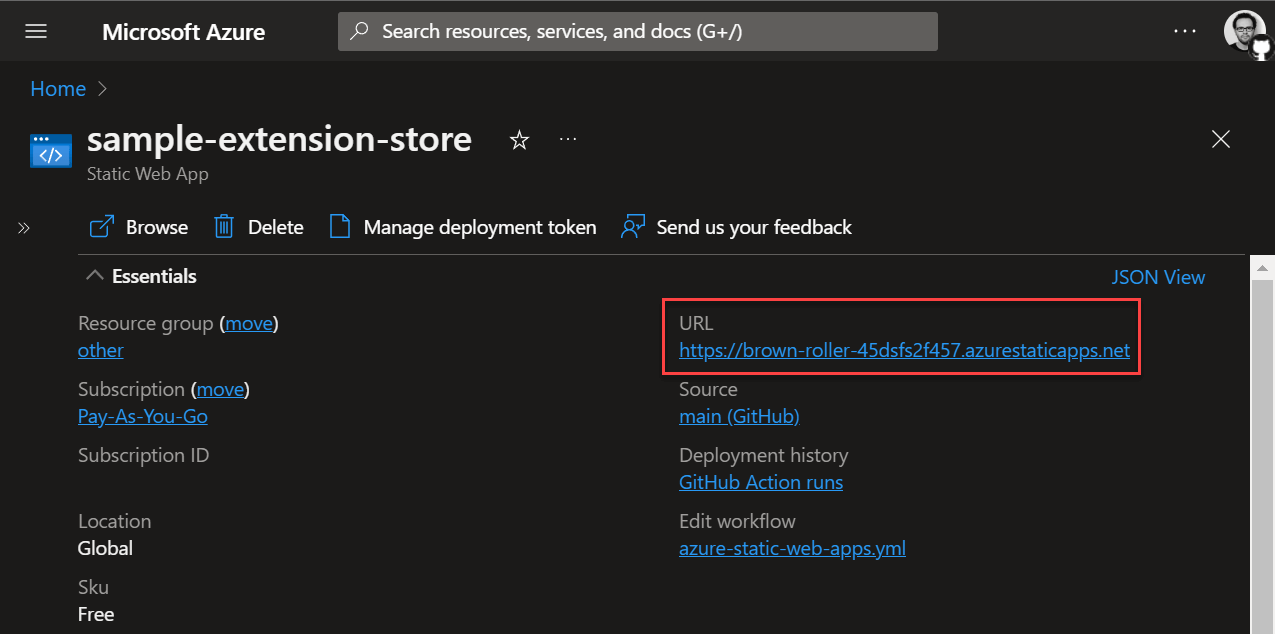This screenshot has width=1275, height=634.
Task: Collapse the Essentials section
Action: pyautogui.click(x=95, y=276)
